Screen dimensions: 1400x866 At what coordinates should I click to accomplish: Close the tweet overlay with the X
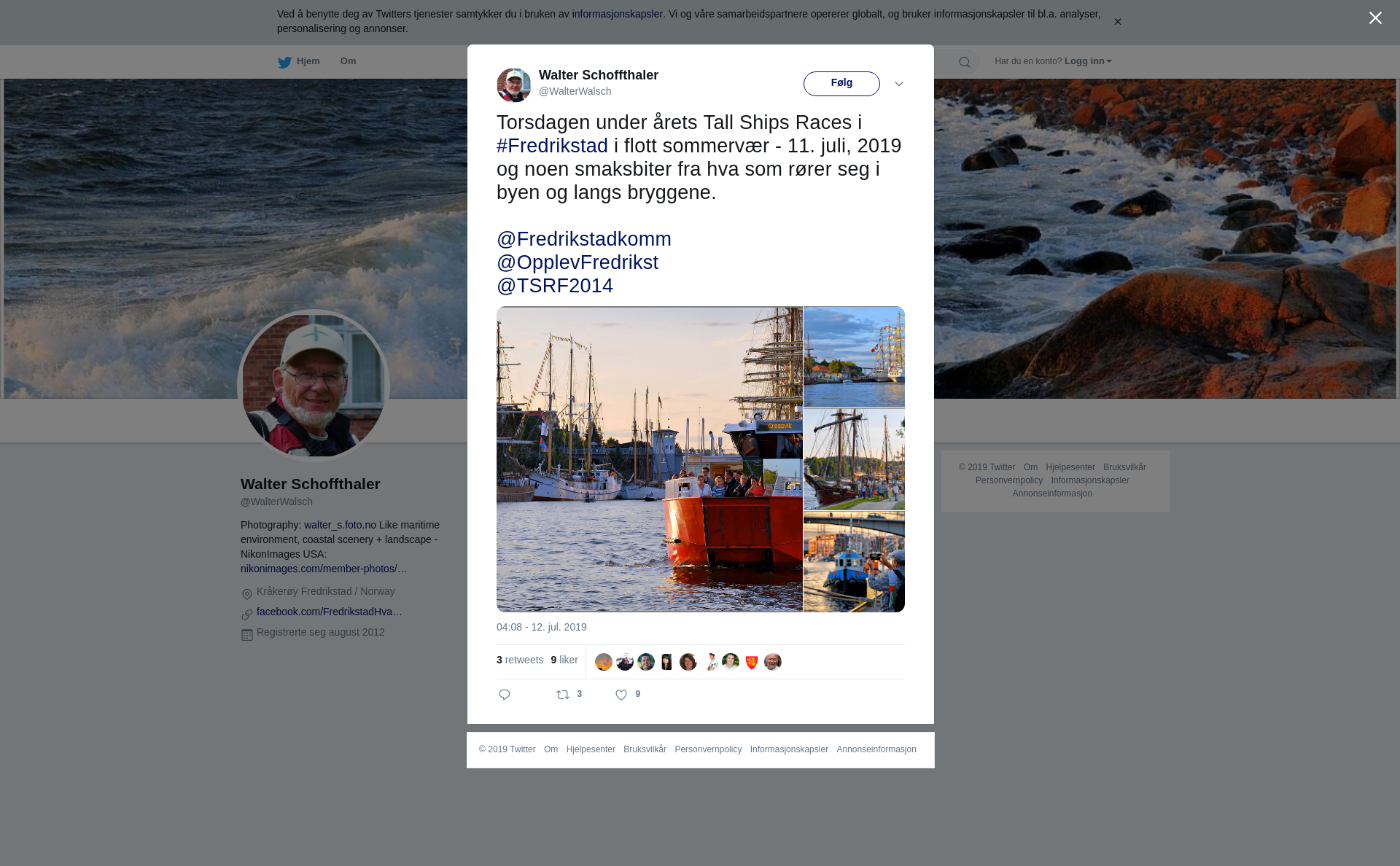1375,18
